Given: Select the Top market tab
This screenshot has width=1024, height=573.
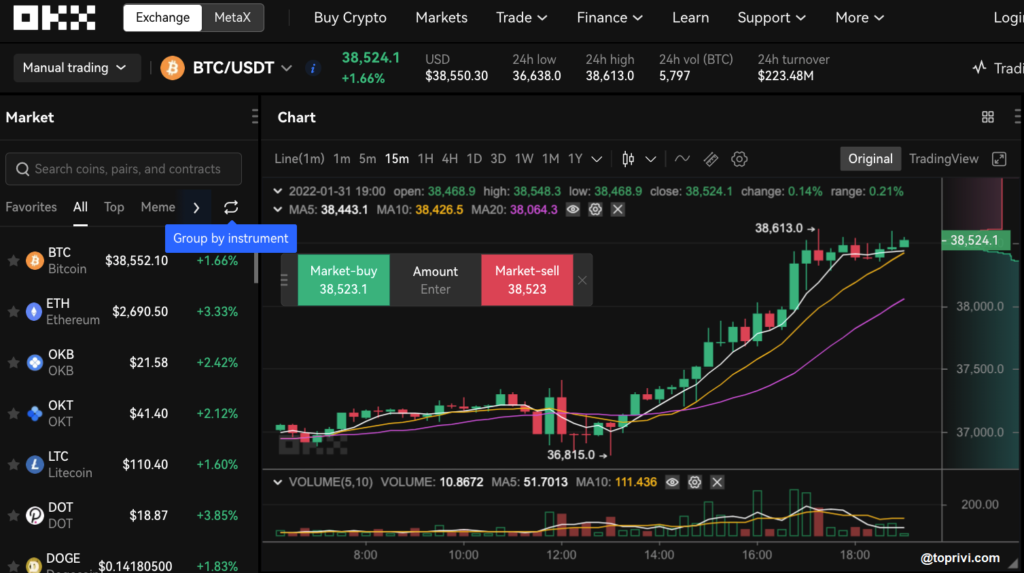Looking at the screenshot, I should [x=114, y=207].
